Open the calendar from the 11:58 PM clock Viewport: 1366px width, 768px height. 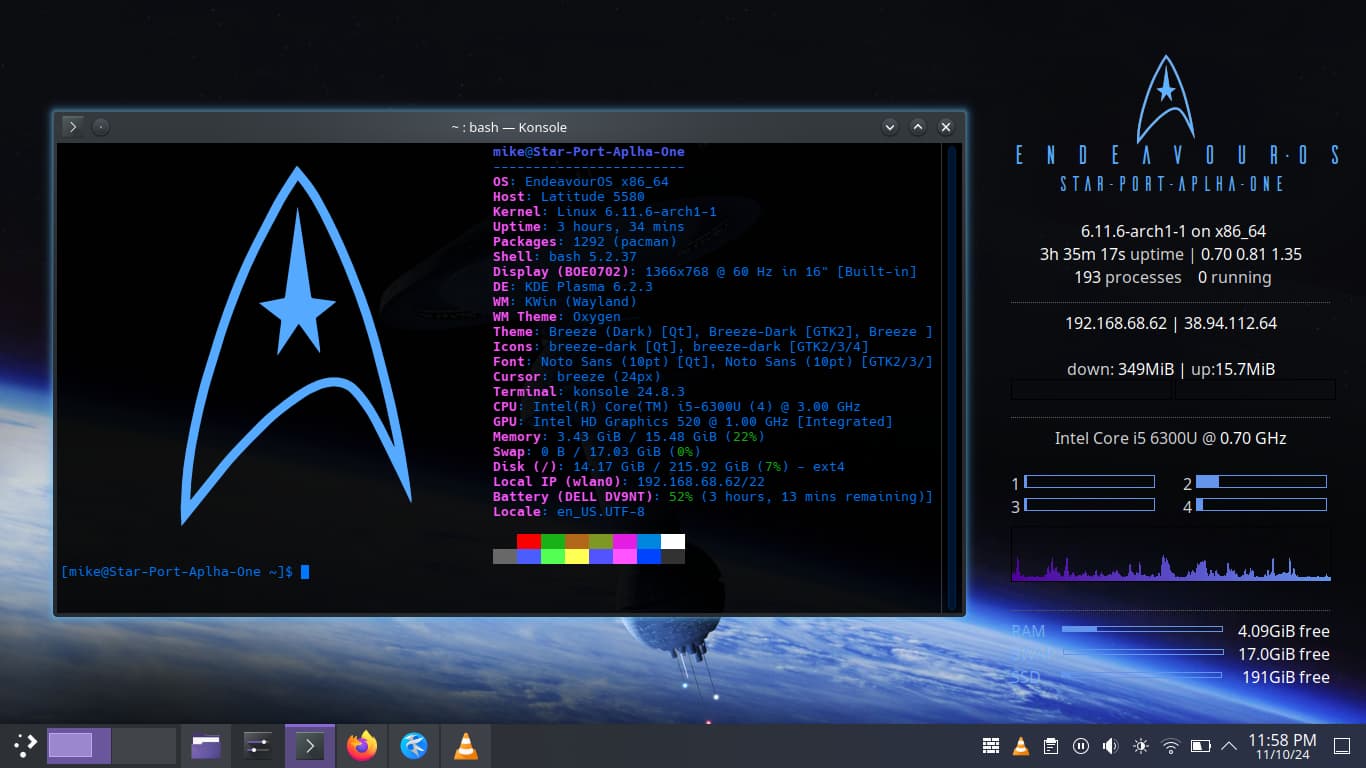point(1282,746)
